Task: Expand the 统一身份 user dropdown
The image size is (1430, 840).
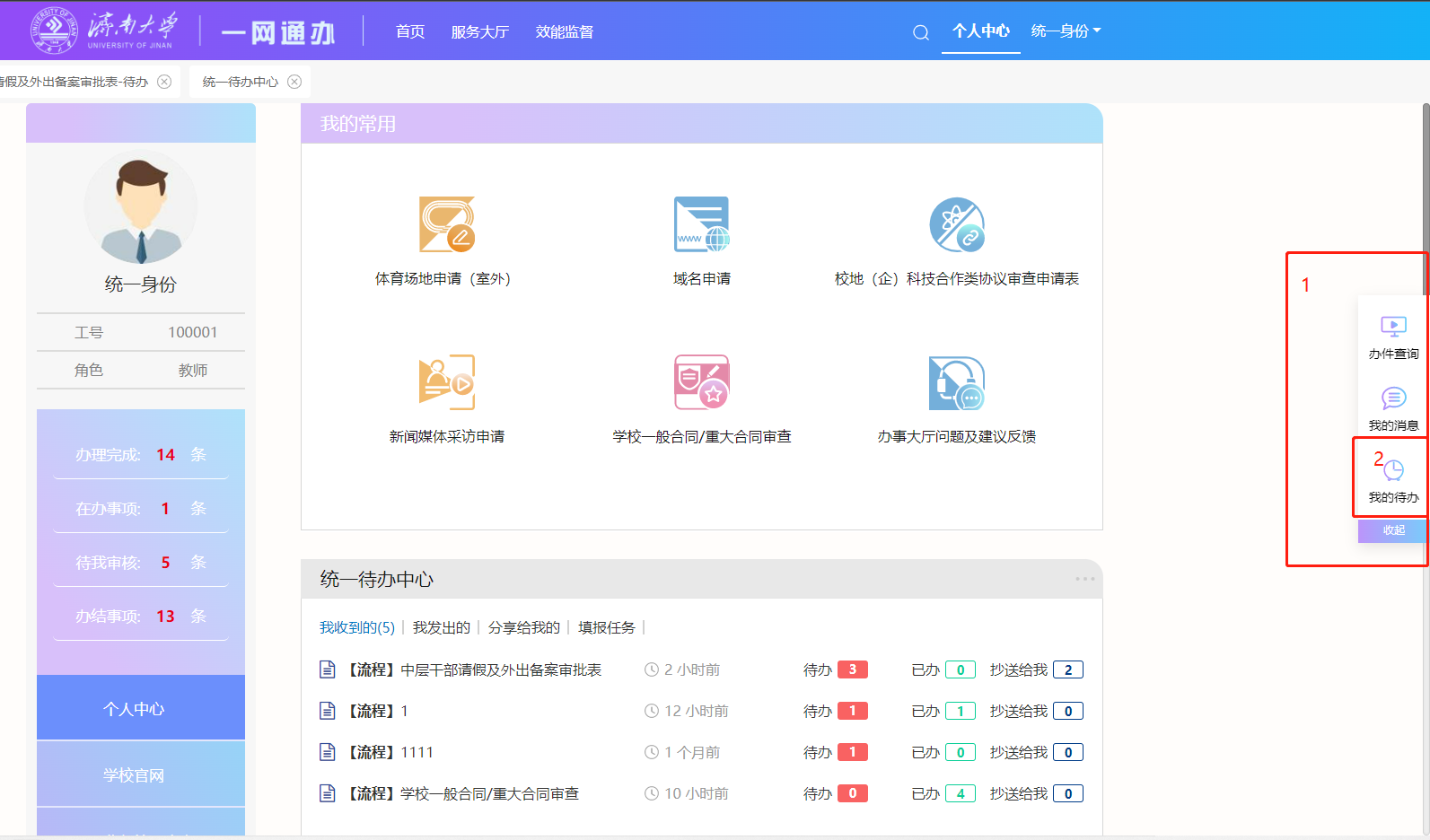Action: pos(1066,31)
